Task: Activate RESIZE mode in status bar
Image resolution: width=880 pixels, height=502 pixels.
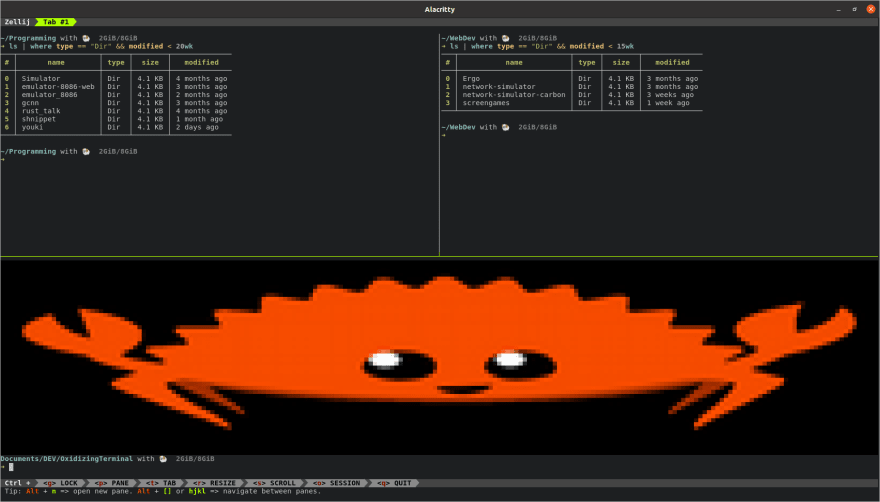Action: click(x=214, y=483)
